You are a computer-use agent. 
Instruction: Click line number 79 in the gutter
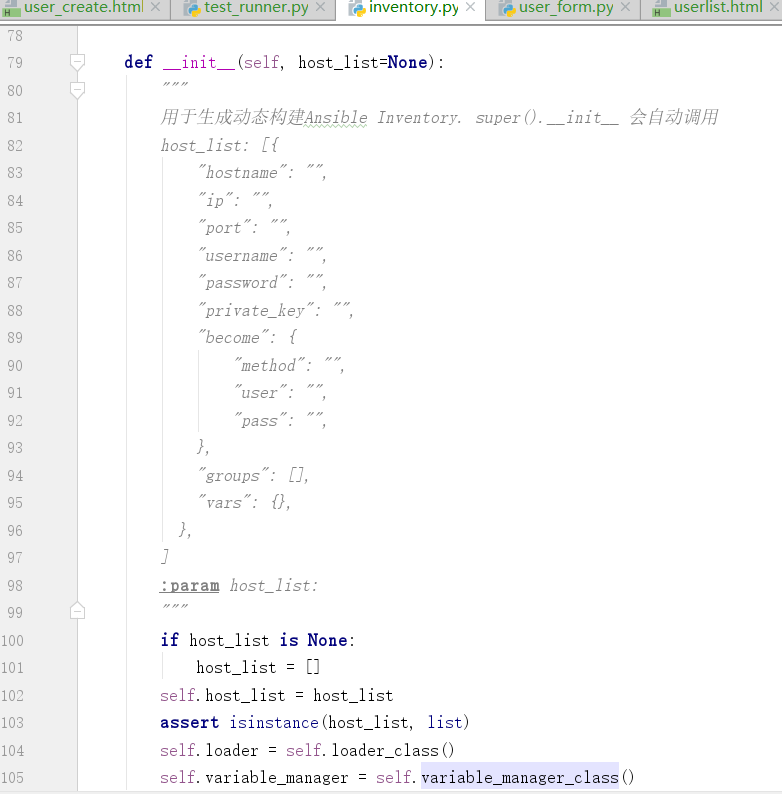tap(15, 62)
